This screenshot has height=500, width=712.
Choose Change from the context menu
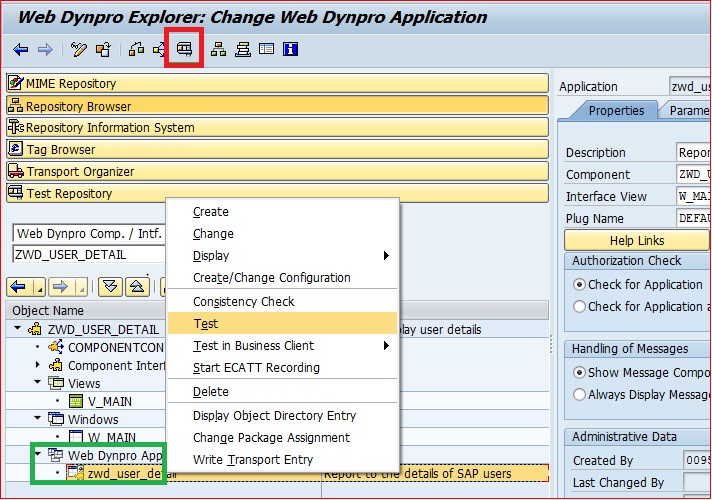pos(282,233)
